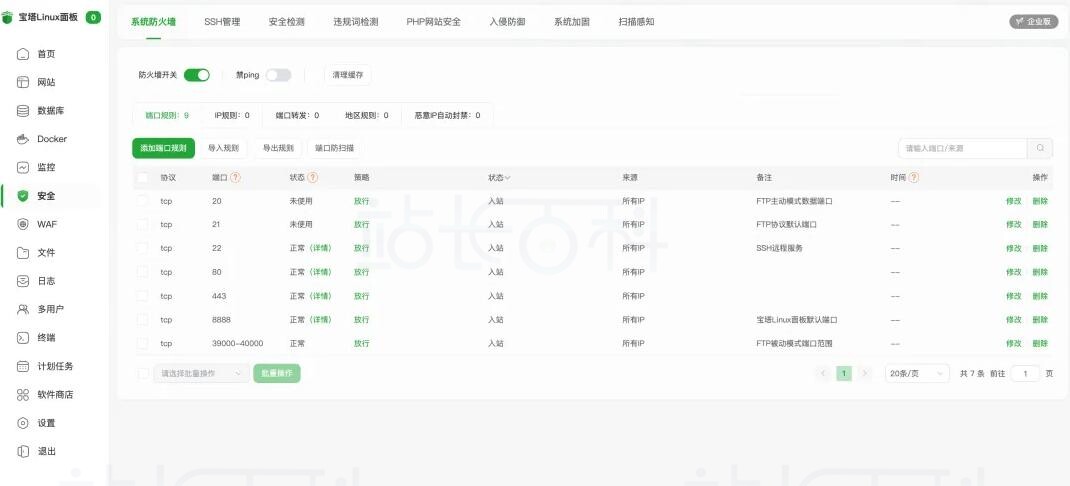
Task: Switch to the 扫描感知 tab
Action: click(x=637, y=22)
